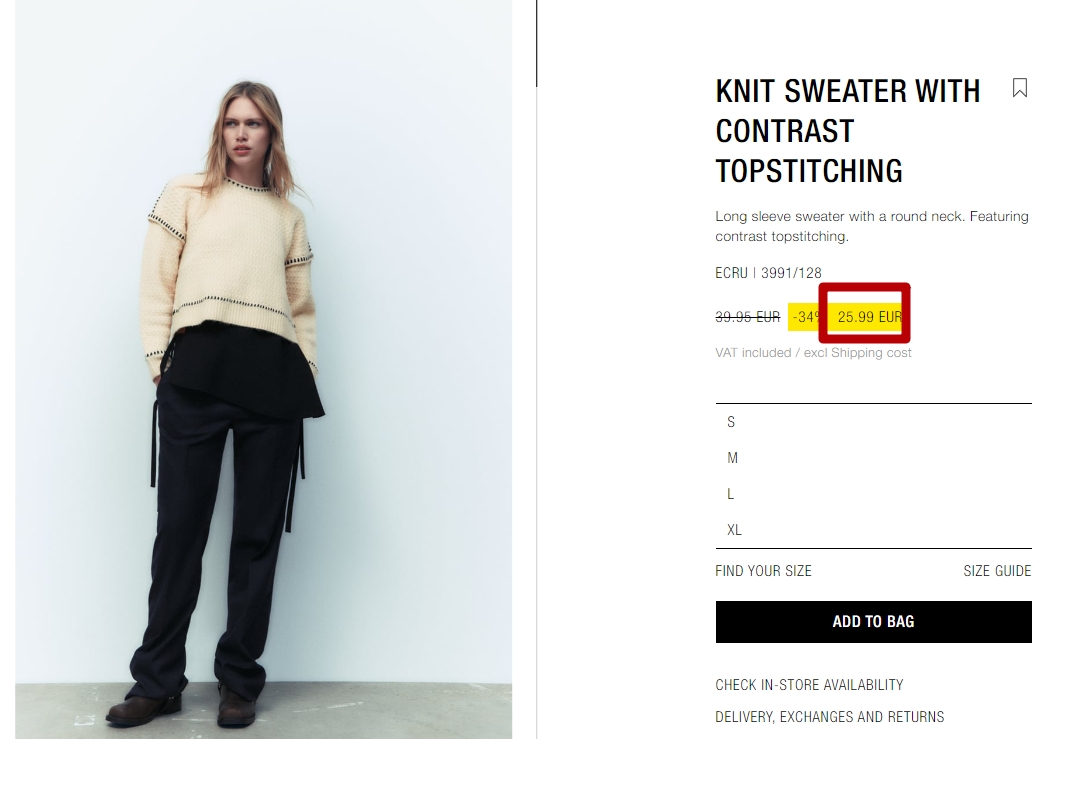This screenshot has height=797, width=1071.
Task: Click the discounted 25.99 EUR price
Action: [869, 317]
